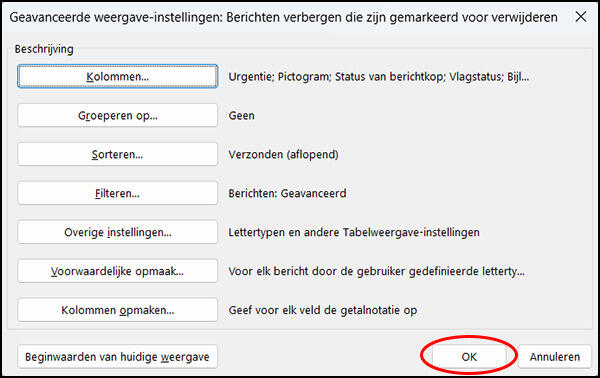Viewport: 600px width, 378px height.
Task: Open Groeperen op... options
Action: (x=117, y=116)
